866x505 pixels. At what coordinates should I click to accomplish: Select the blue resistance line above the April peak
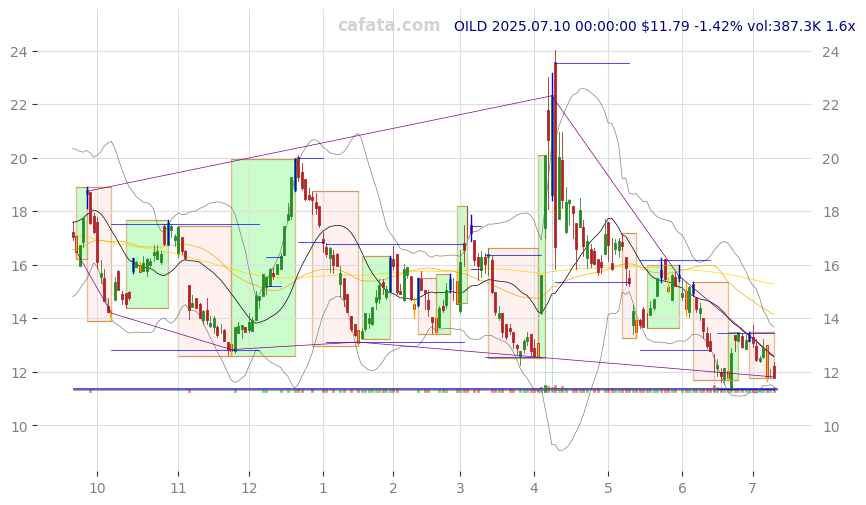click(x=593, y=64)
